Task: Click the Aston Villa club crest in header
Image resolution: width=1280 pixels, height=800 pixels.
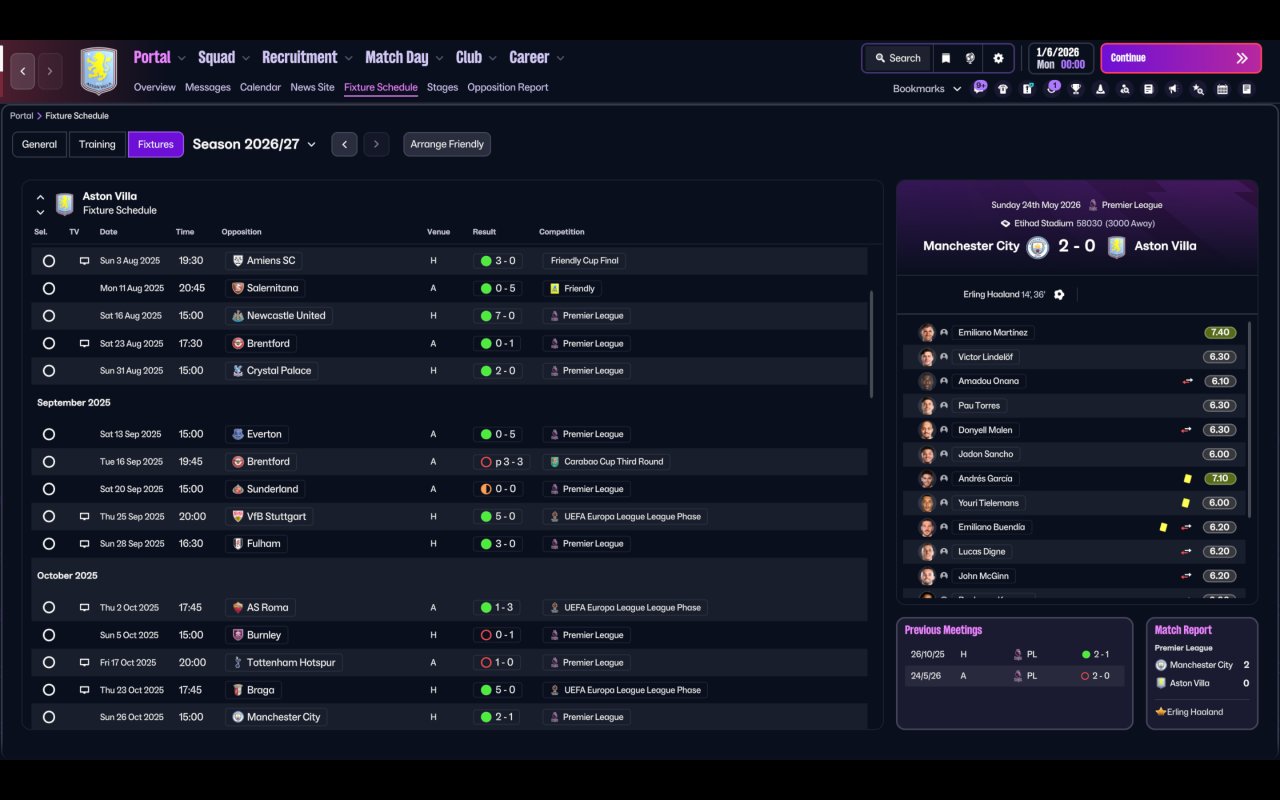Action: pos(98,71)
